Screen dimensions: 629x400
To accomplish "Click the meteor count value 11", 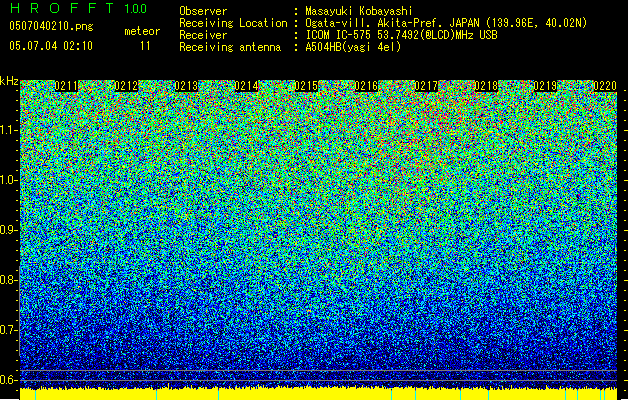I will 145,46.
